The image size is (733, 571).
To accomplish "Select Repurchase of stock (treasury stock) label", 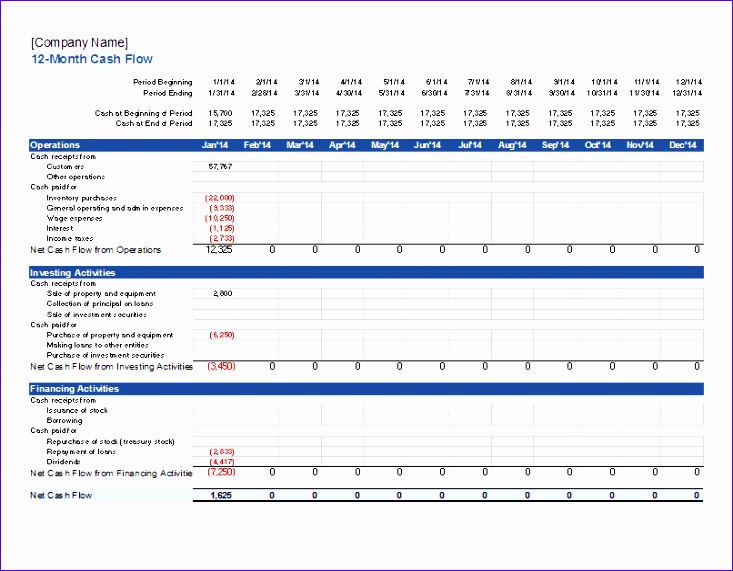I will 111,442.
